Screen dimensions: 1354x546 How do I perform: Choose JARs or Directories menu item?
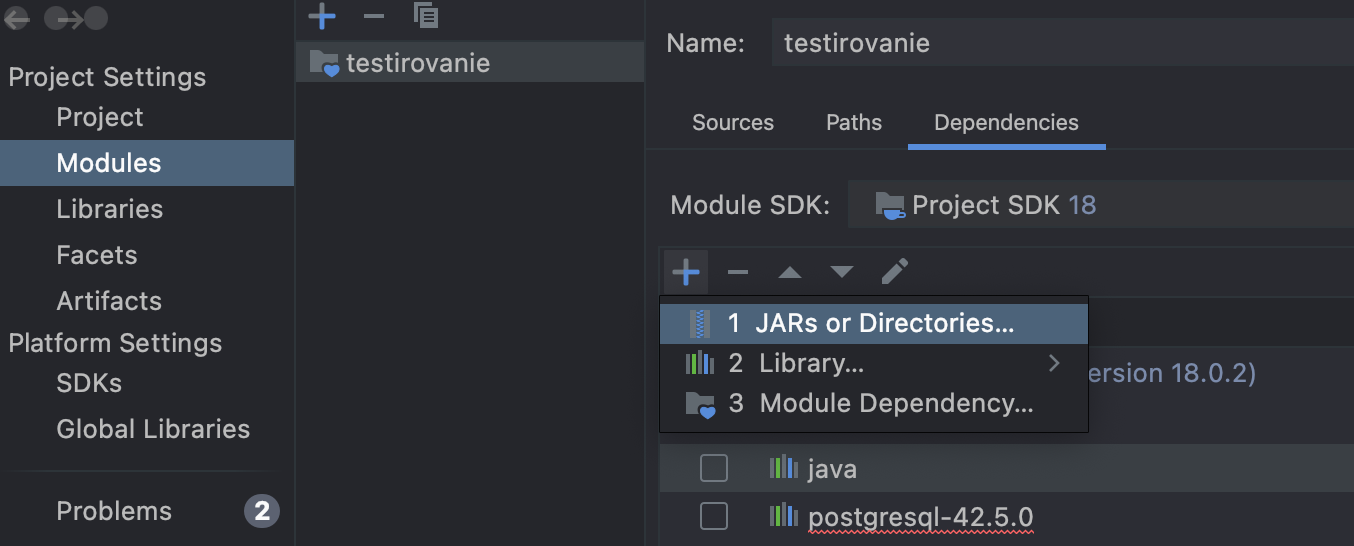(873, 323)
